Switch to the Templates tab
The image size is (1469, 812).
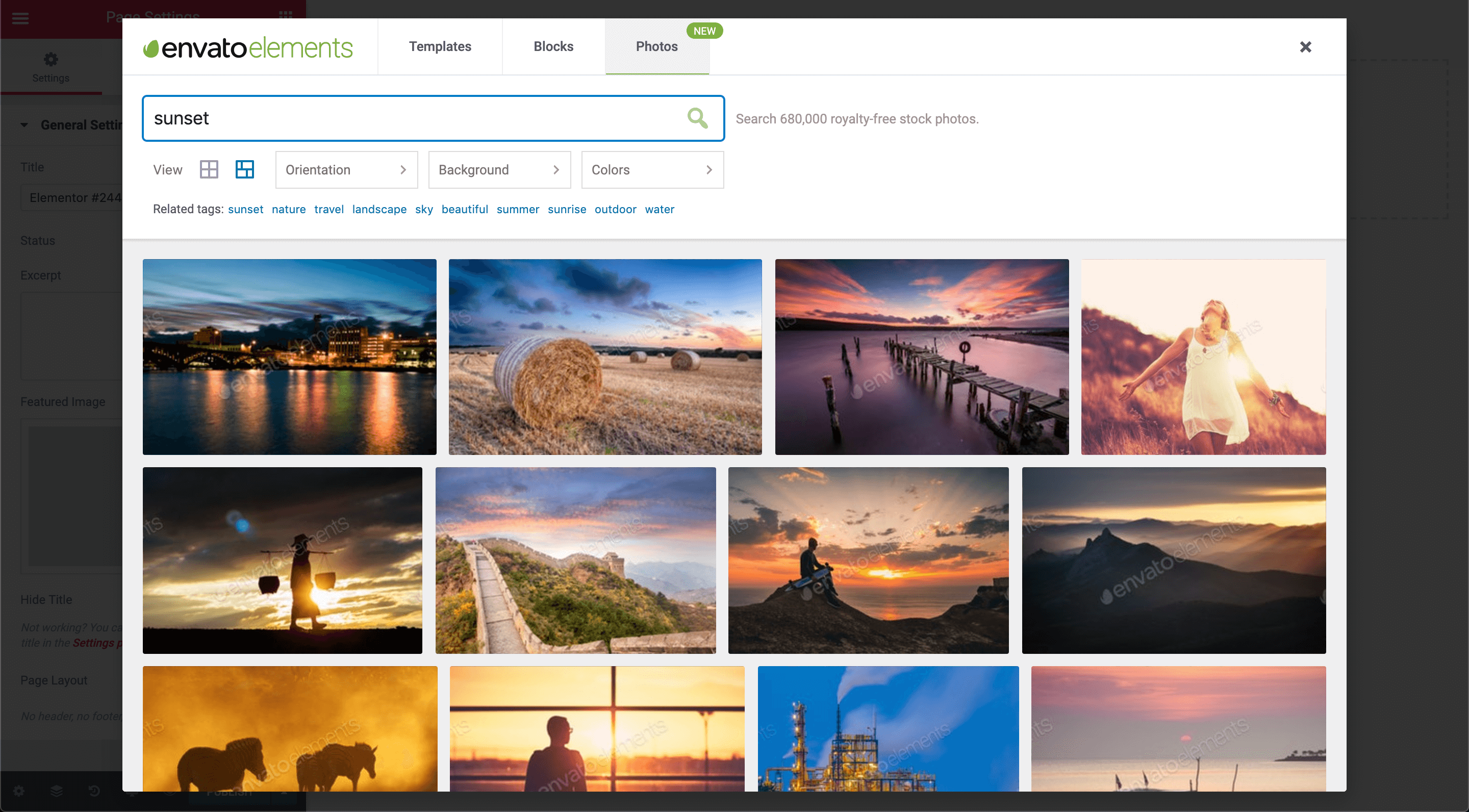[440, 47]
